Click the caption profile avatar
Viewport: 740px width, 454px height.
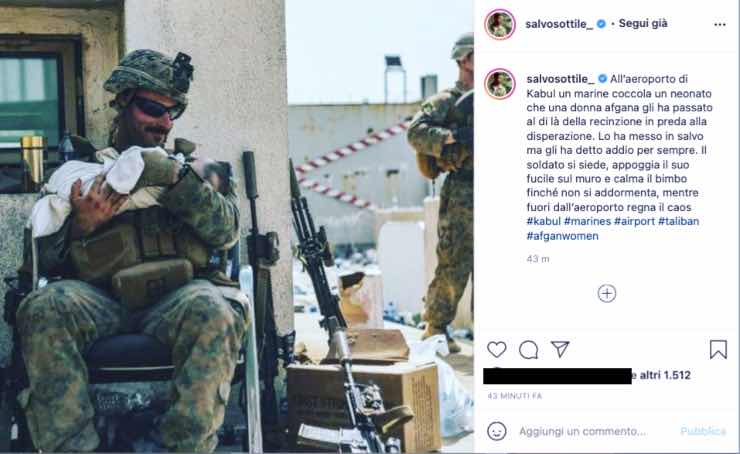500,84
